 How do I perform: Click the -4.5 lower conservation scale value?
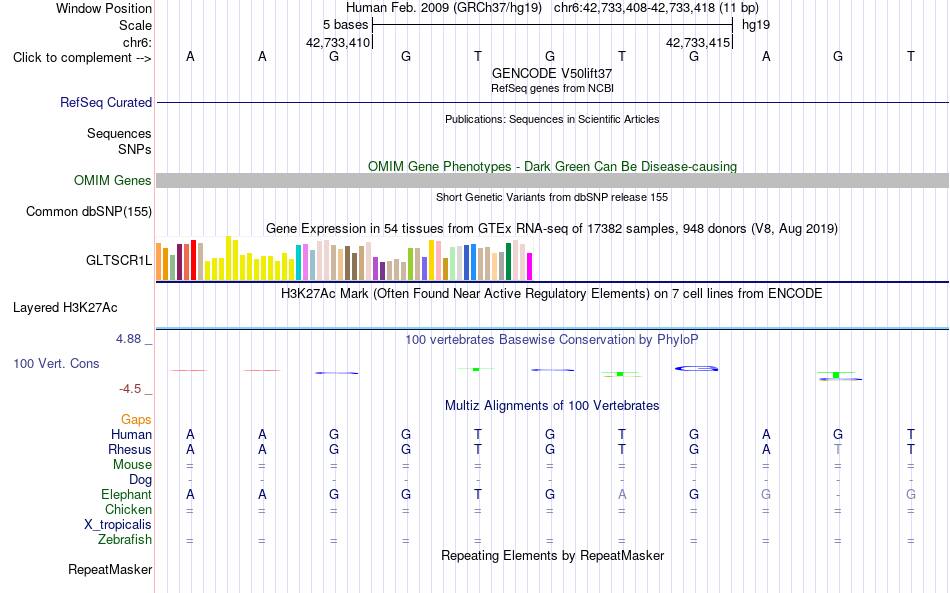(130, 389)
